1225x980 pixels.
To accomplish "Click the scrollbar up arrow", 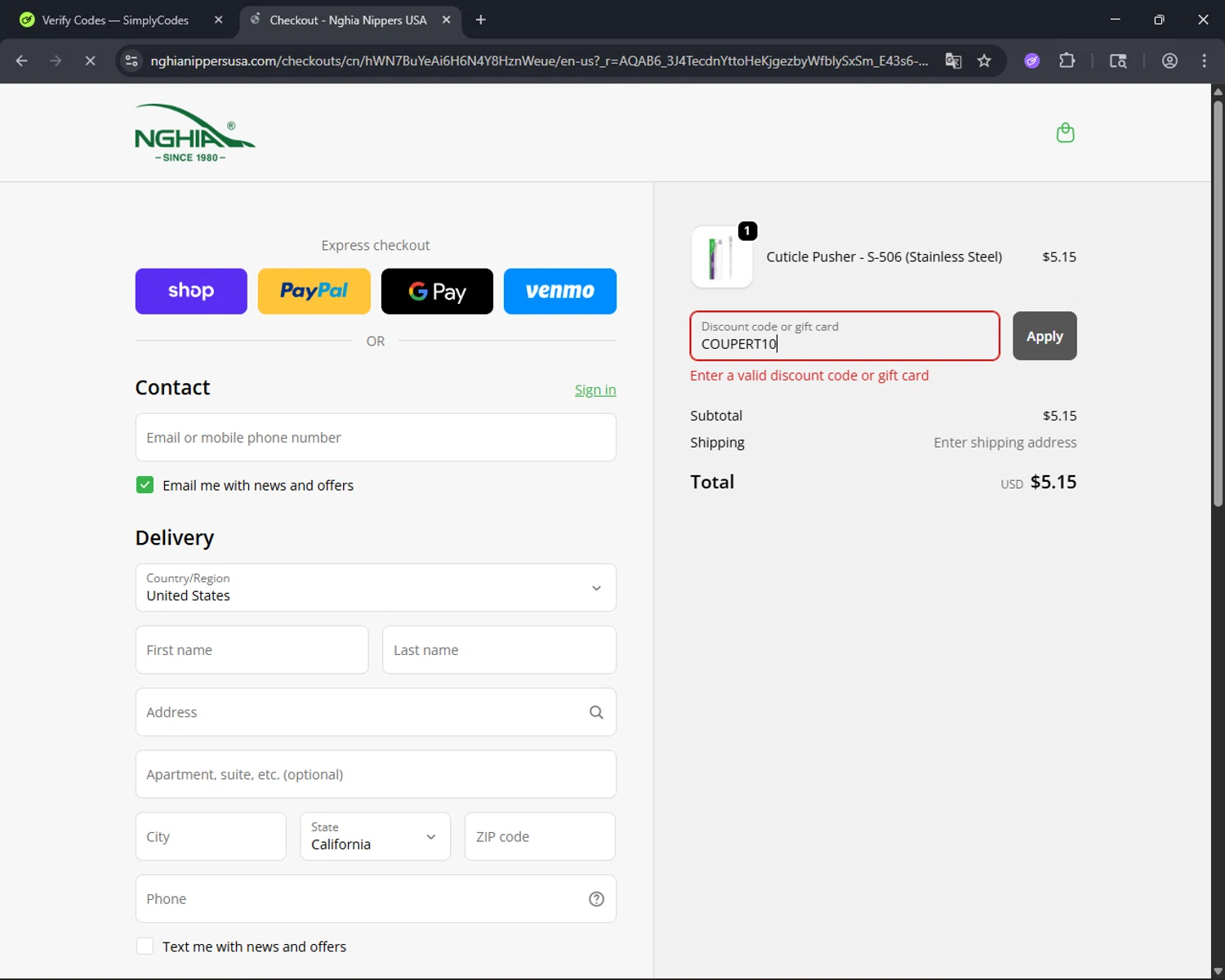I will 1218,91.
